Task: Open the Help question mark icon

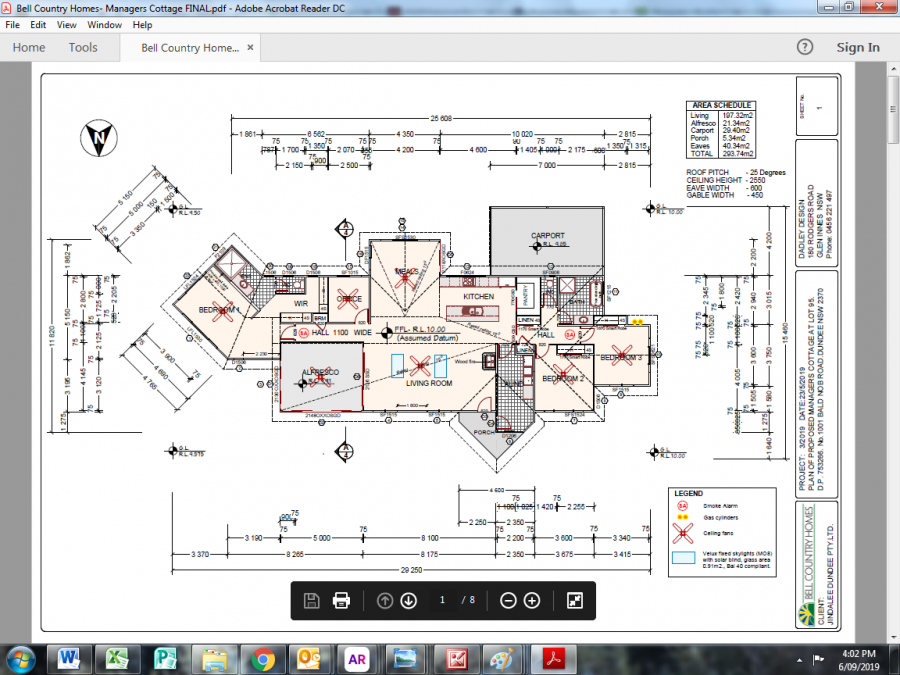Action: (x=805, y=47)
